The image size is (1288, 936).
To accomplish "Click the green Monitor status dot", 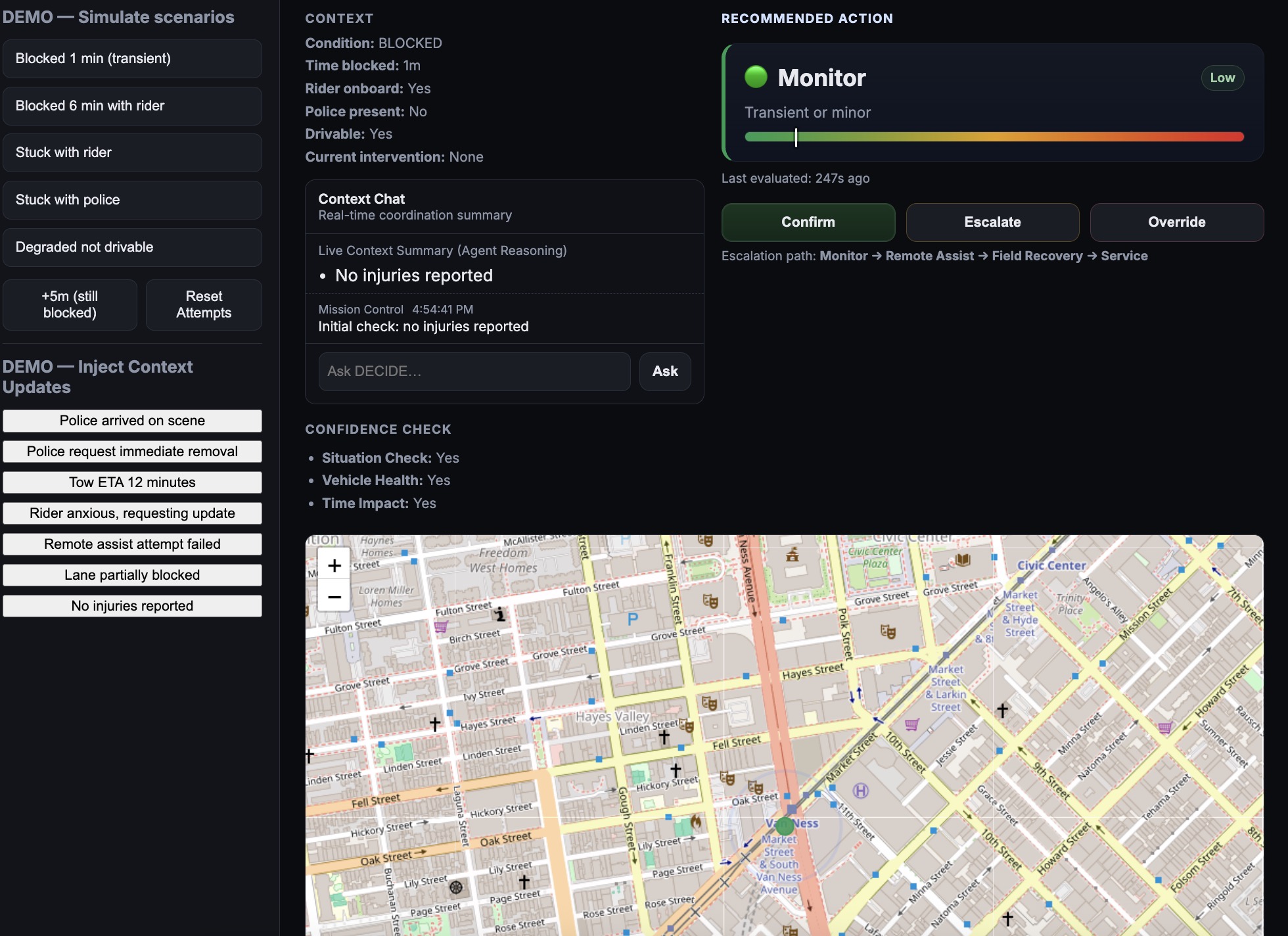I will click(756, 77).
